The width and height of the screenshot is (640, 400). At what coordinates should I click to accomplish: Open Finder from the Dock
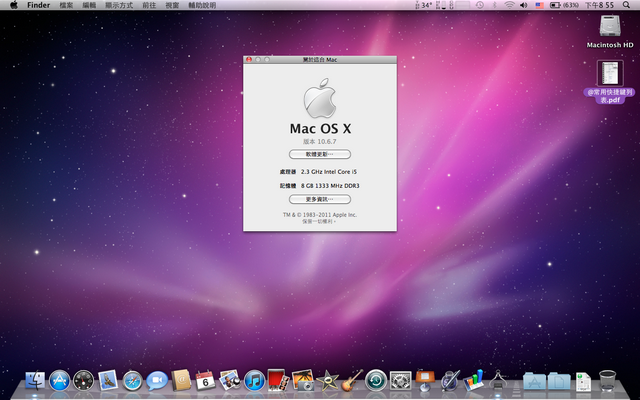tap(35, 380)
